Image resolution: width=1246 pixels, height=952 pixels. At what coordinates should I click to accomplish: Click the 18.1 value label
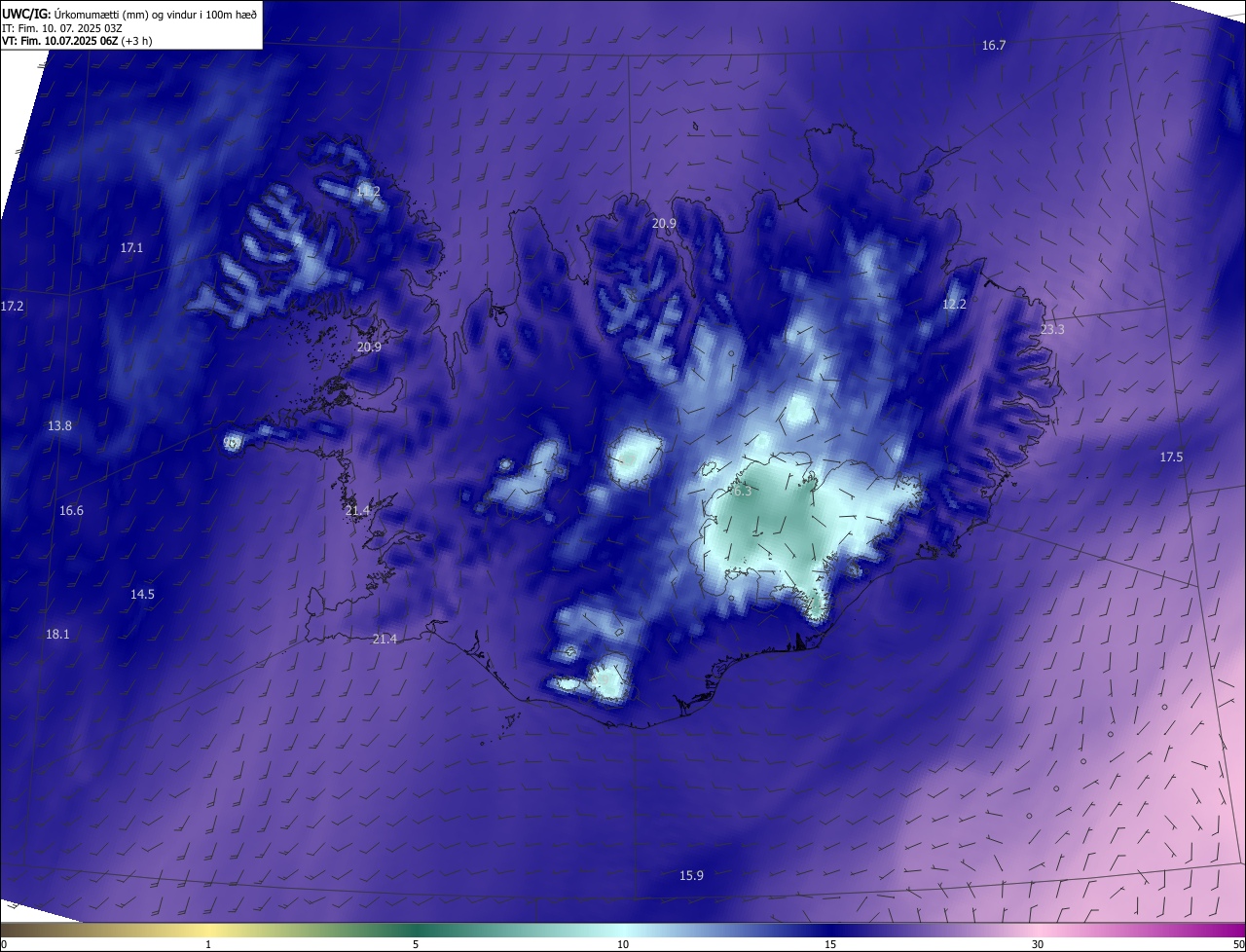(57, 634)
